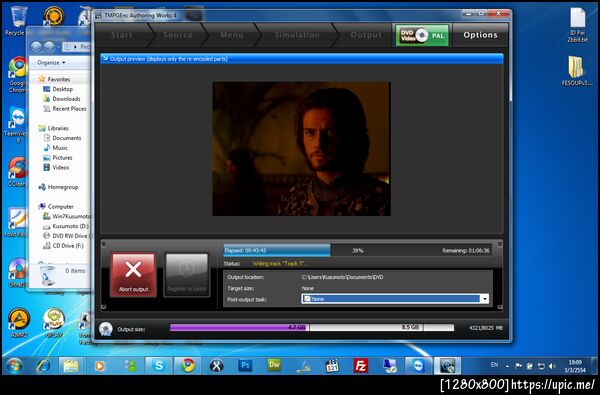
Task: Go to the Source step tab
Action: 178,35
